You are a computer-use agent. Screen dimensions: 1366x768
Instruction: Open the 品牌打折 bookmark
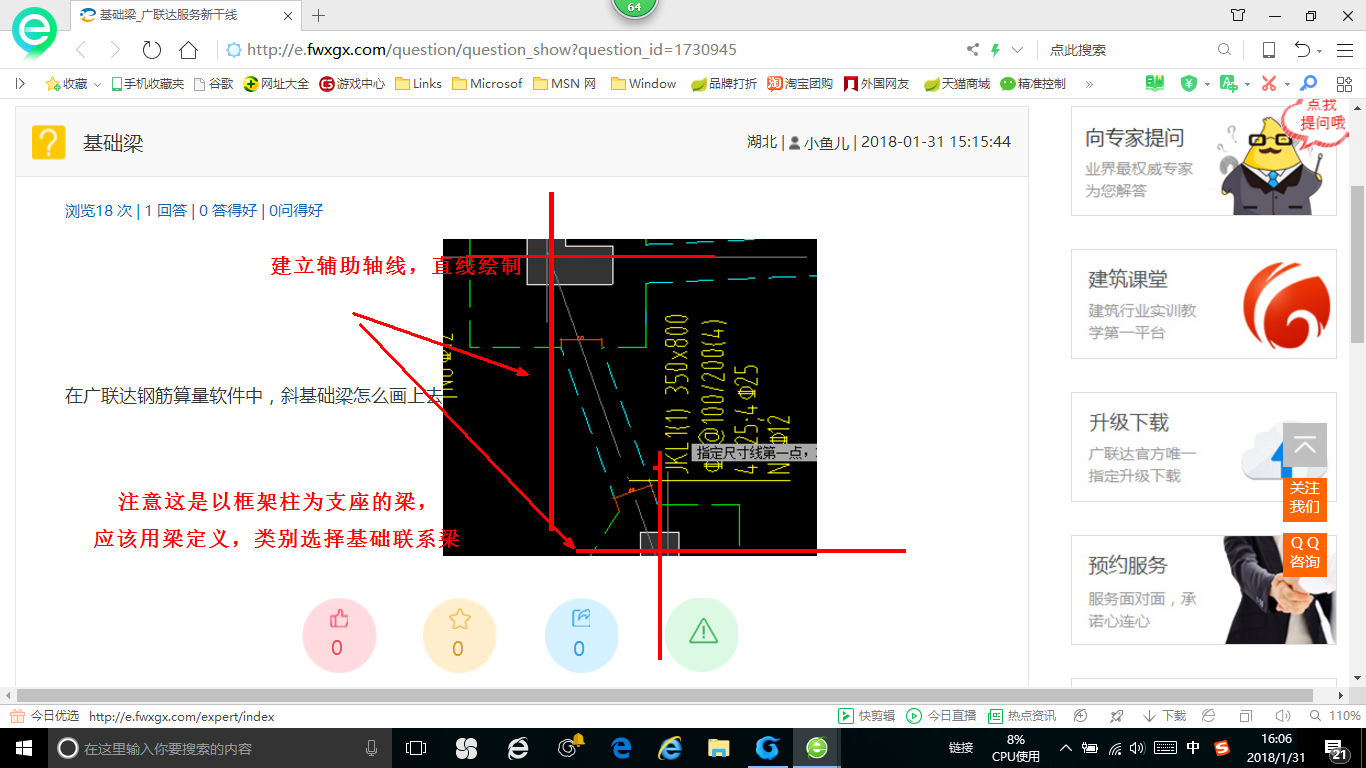[724, 84]
